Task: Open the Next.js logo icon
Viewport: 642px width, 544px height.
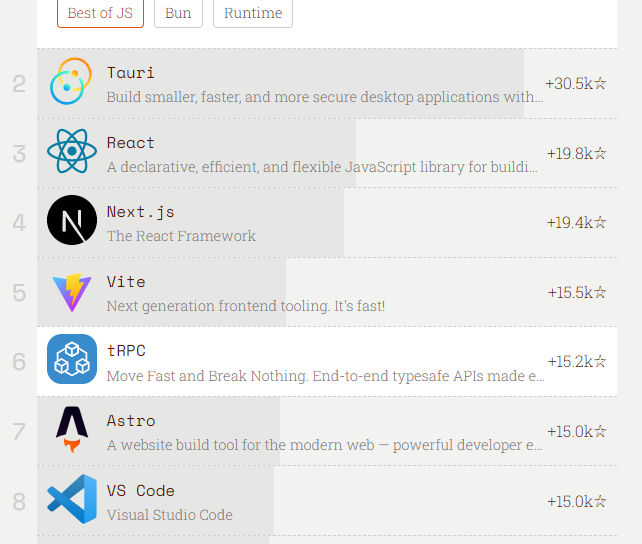Action: point(71,221)
